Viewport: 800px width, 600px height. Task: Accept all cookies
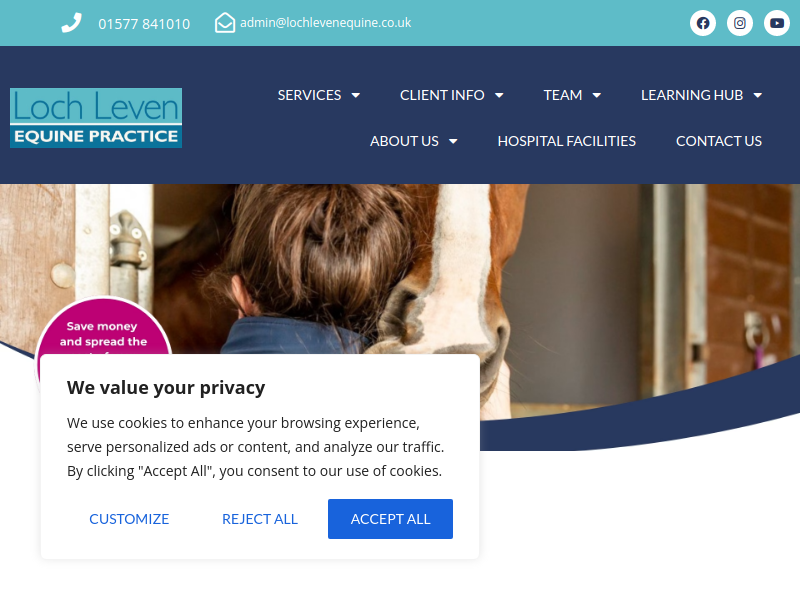click(x=390, y=519)
